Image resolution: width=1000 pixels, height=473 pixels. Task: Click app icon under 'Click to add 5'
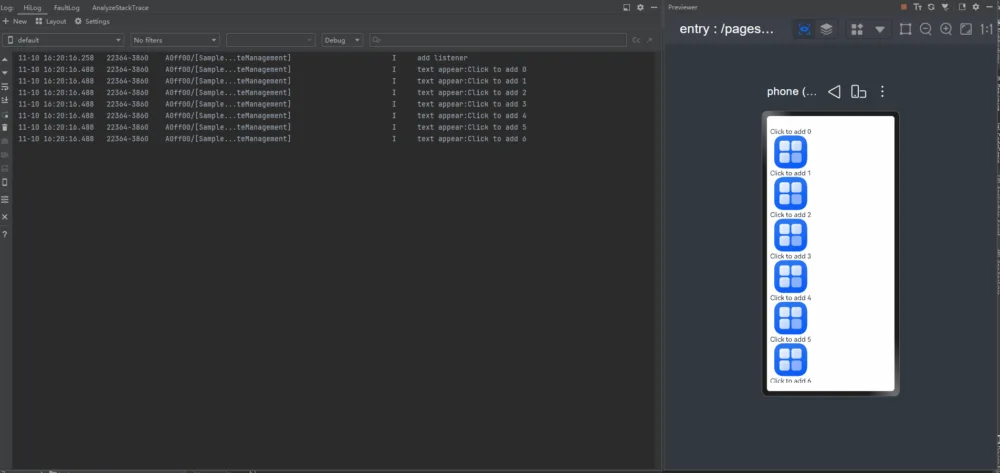pos(791,360)
